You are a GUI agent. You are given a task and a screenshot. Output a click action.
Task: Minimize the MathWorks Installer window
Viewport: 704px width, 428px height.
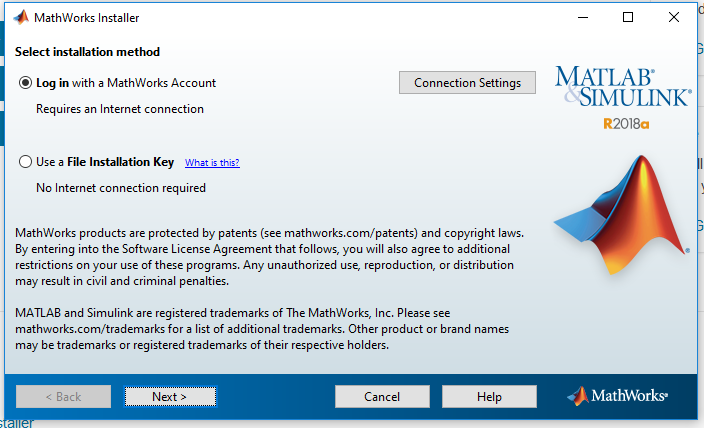click(x=583, y=18)
